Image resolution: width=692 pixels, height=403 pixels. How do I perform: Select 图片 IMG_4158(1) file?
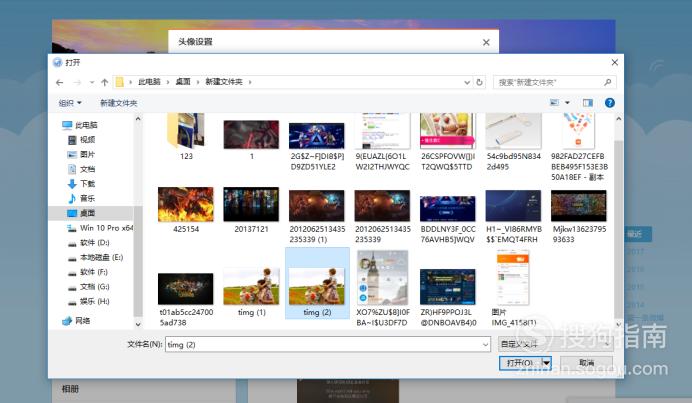pyautogui.click(x=513, y=289)
